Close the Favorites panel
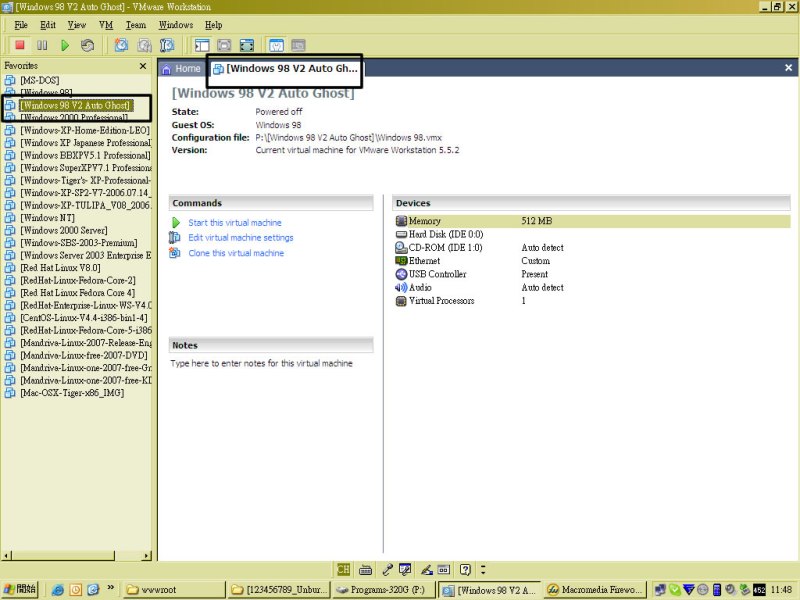Viewport: 800px width, 600px height. point(143,66)
